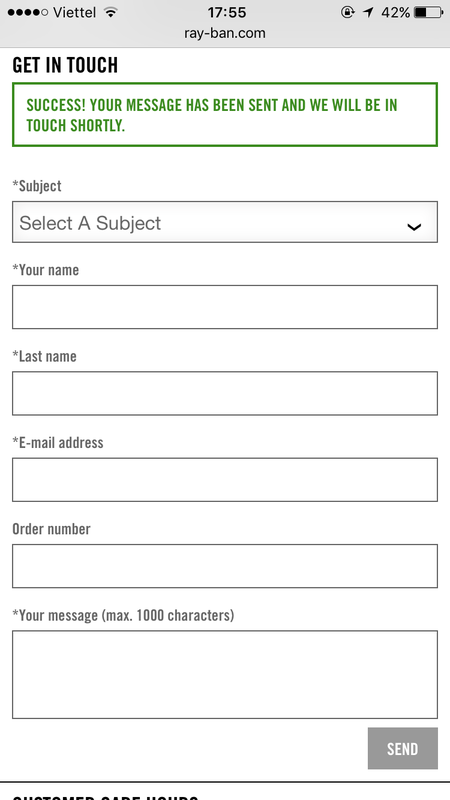Screen dimensions: 450x800
Task: Tap the 17:55 clock in status bar
Action: 227,12
